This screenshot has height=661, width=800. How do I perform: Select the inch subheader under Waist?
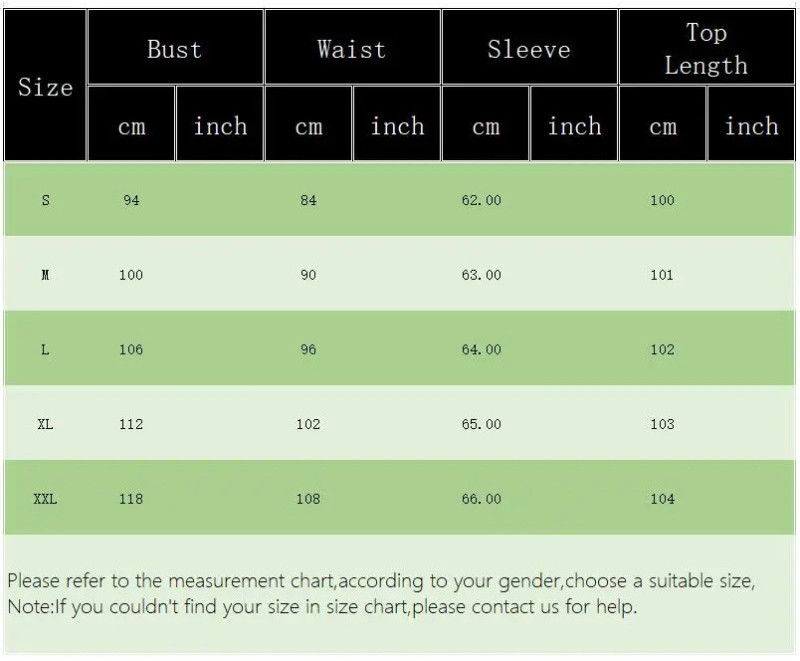pyautogui.click(x=397, y=126)
